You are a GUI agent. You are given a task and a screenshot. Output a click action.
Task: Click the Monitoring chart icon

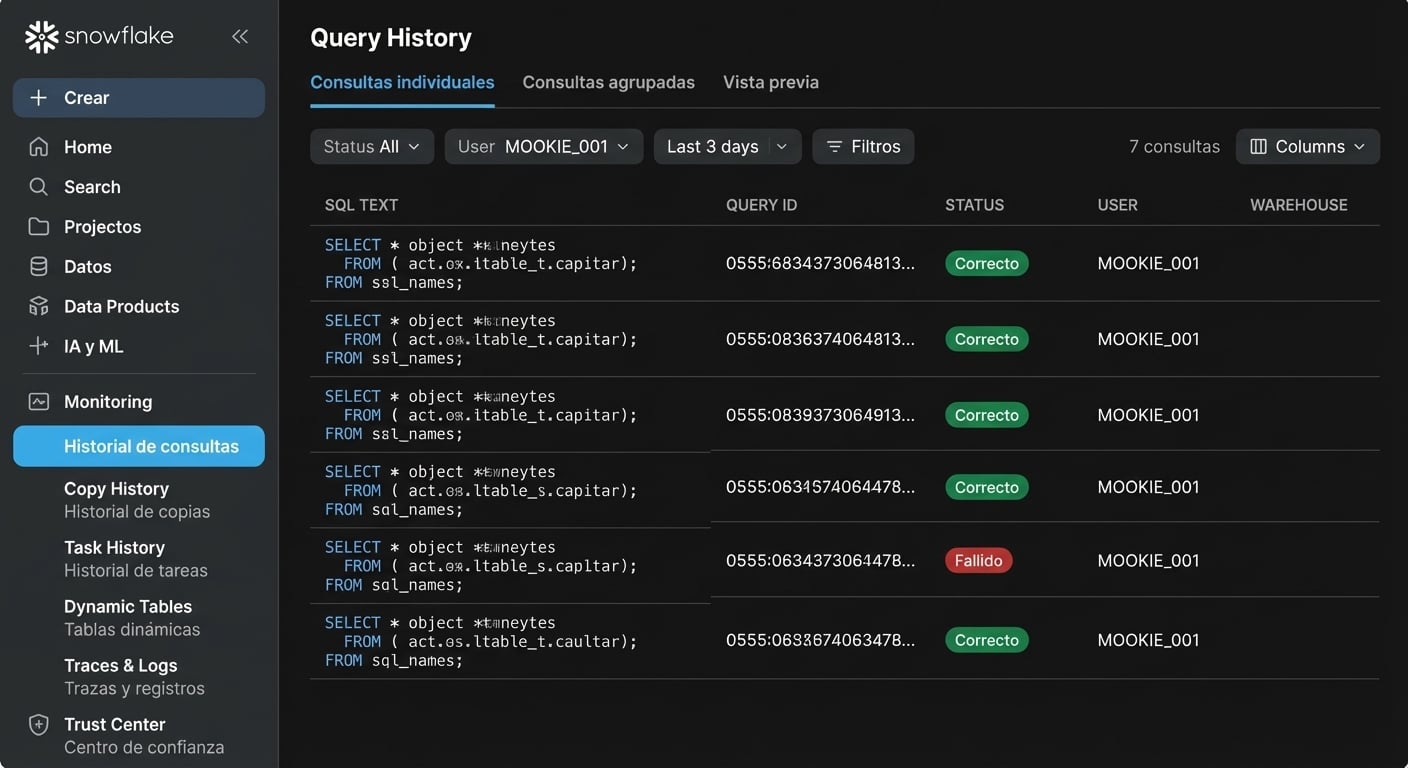39,402
